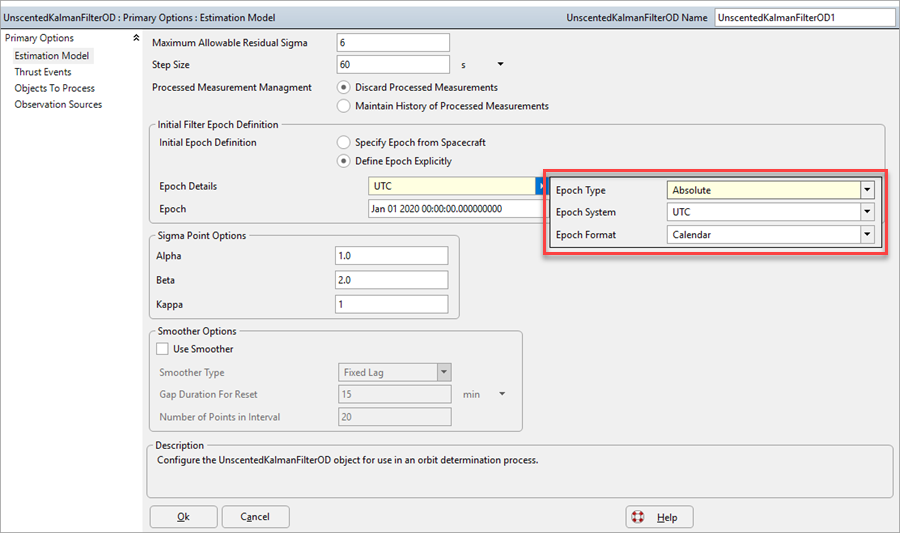Click the description text about UnscentedKalmanFilterOD
Image resolution: width=900 pixels, height=533 pixels.
pos(348,460)
